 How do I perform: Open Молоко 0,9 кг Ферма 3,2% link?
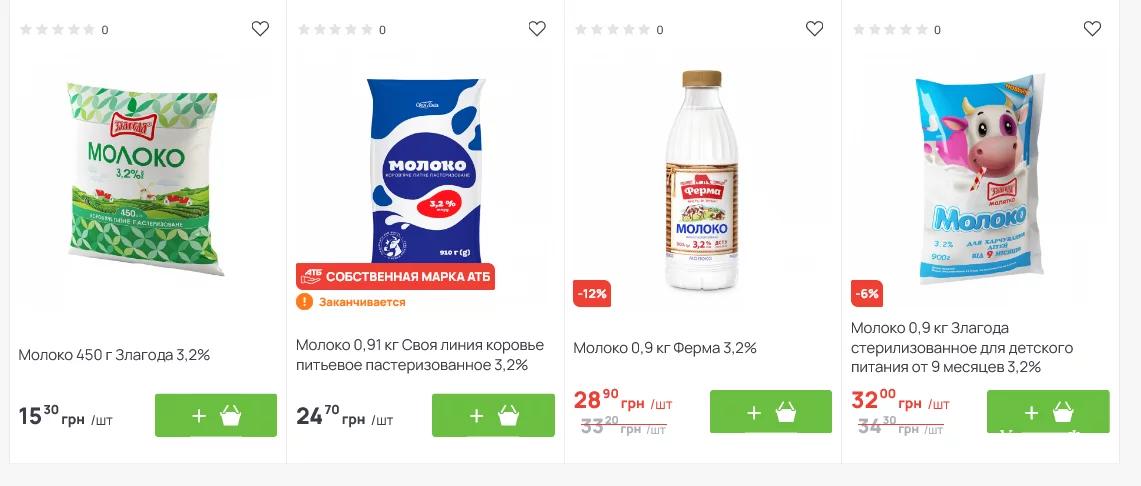(x=665, y=348)
